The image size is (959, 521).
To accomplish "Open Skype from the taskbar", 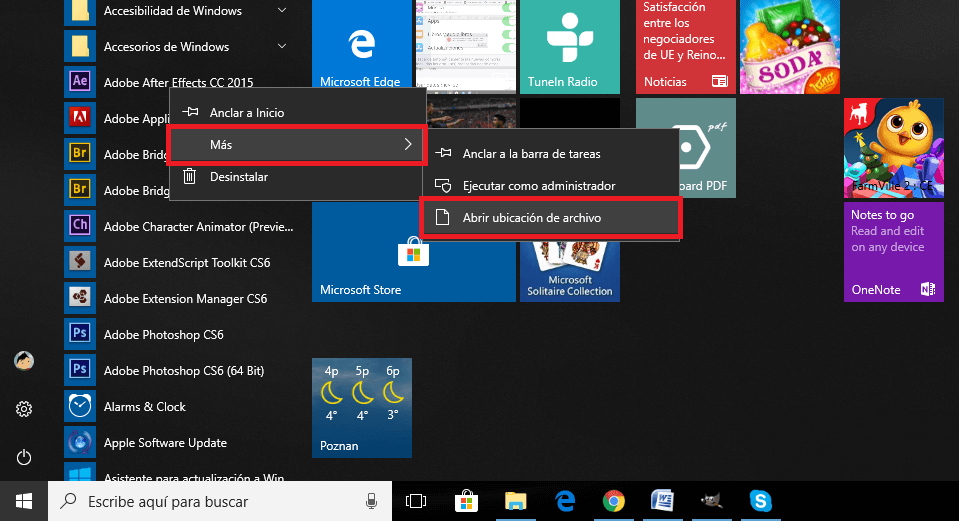I will (760, 501).
